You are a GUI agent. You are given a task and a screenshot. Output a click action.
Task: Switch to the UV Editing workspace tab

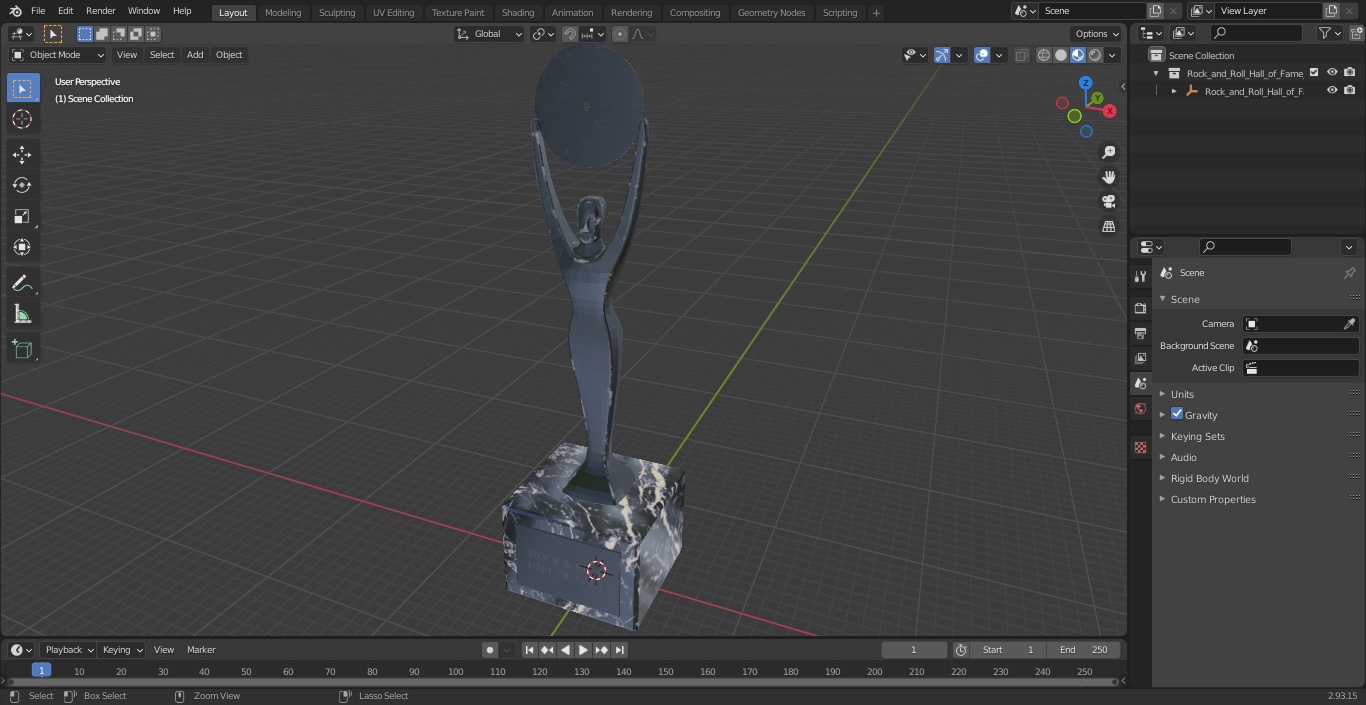pos(393,12)
